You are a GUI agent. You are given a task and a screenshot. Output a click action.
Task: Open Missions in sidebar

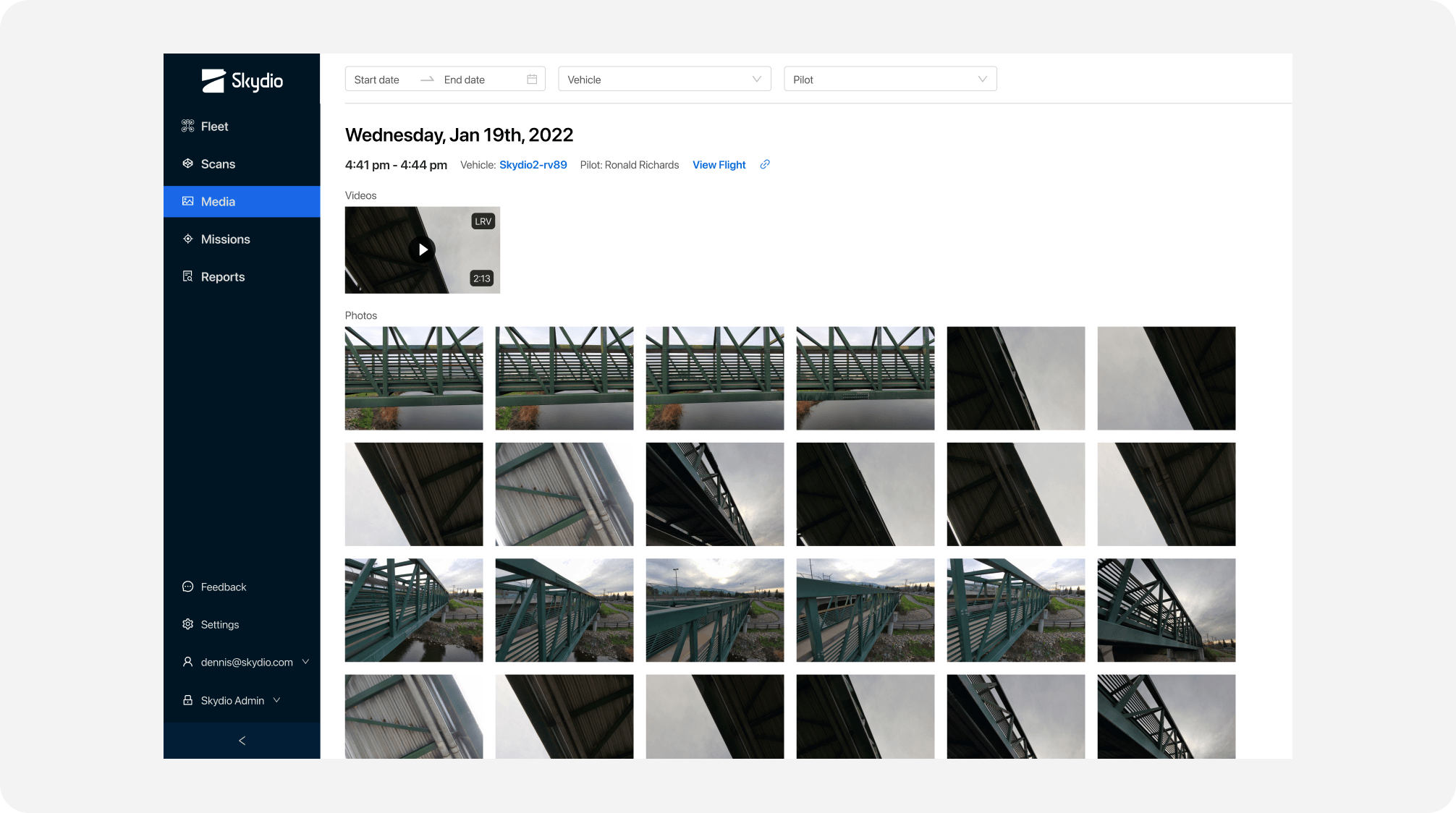point(242,239)
